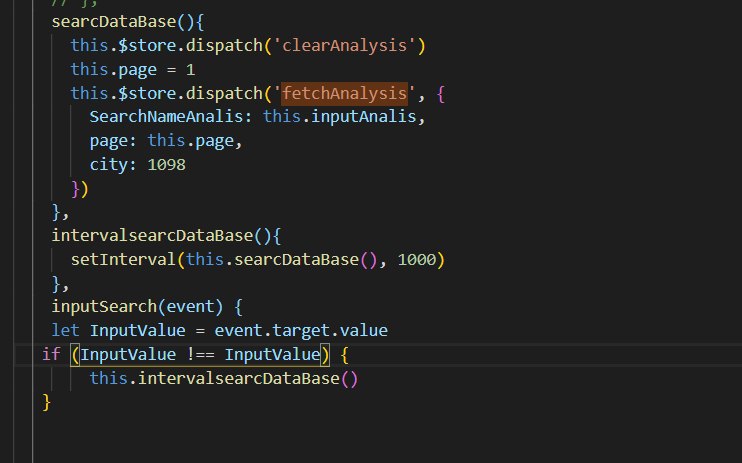742x463 pixels.
Task: Click the !== operator in condition
Action: pos(200,354)
